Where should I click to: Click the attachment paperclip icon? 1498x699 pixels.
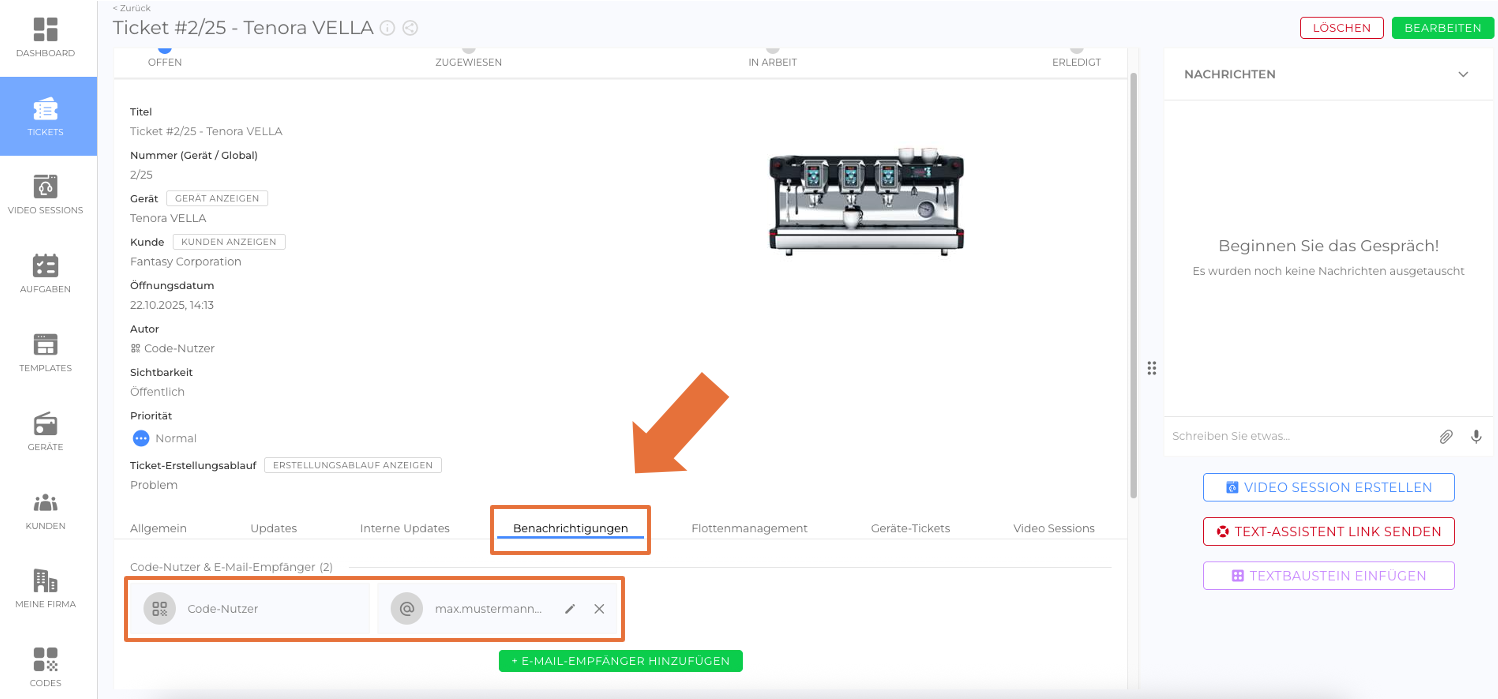[x=1445, y=437]
